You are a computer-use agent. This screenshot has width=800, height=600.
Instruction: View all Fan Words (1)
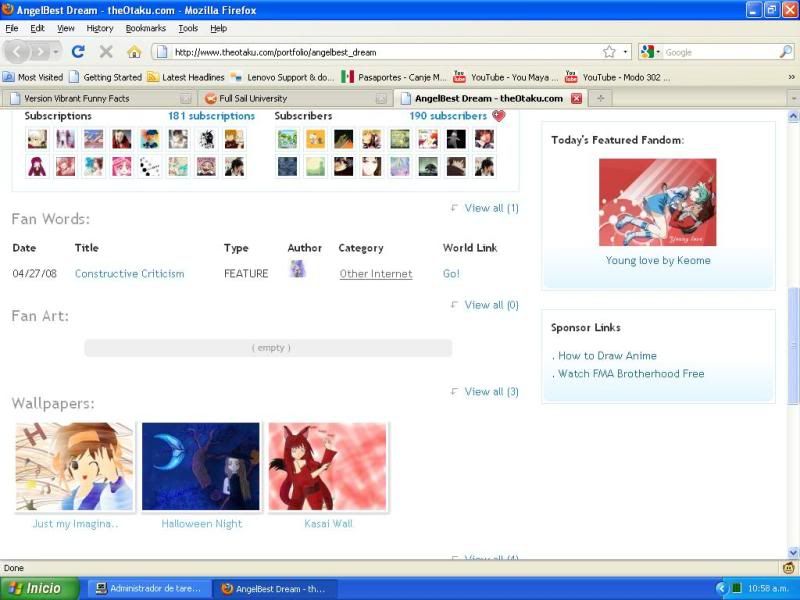point(491,208)
